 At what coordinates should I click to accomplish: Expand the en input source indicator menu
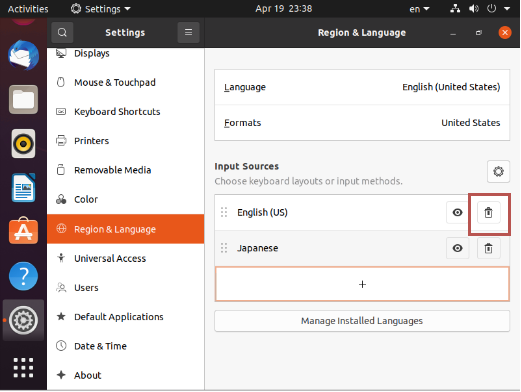[x=419, y=9]
